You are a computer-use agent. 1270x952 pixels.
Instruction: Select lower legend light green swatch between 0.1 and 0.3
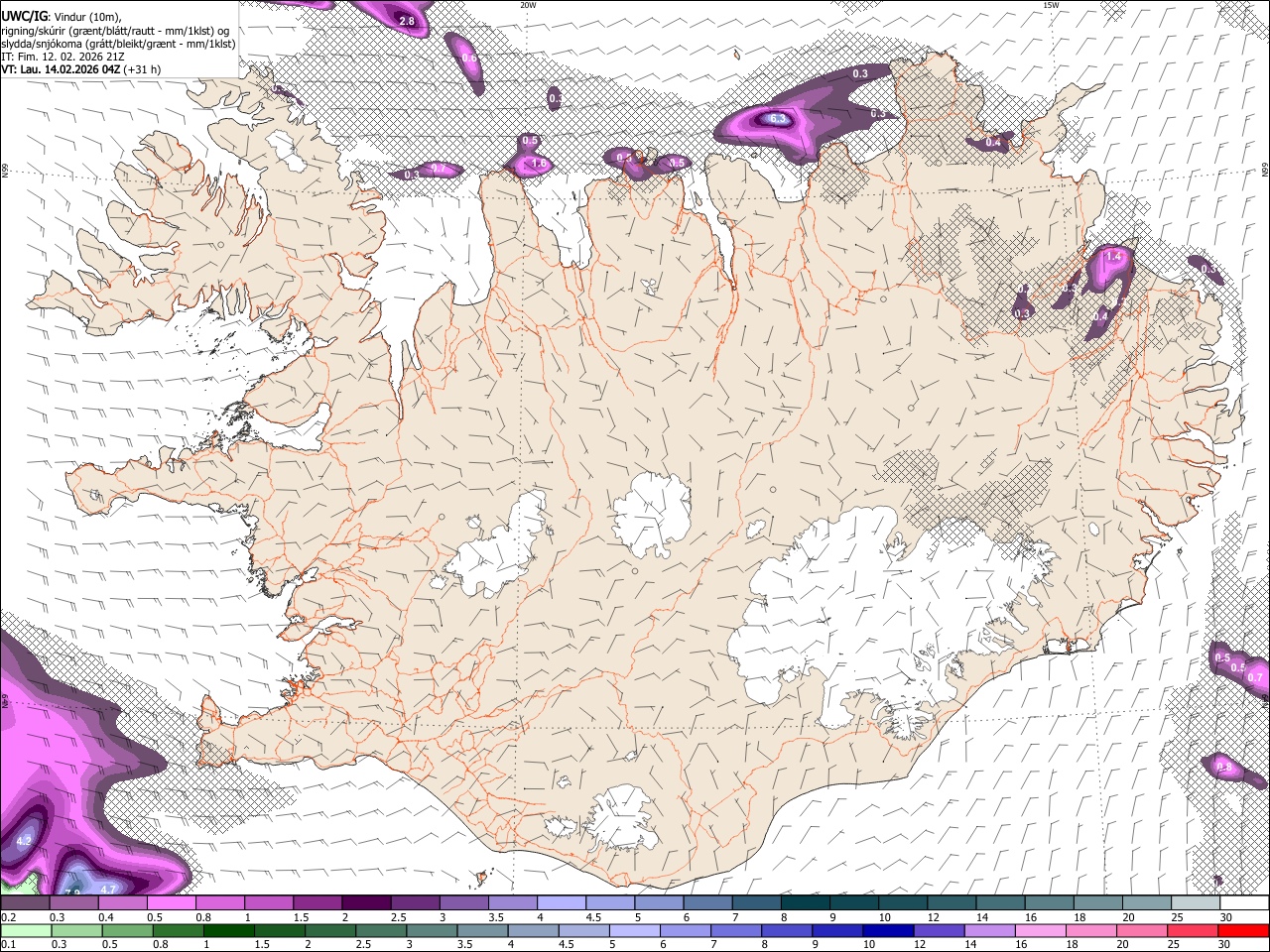(26, 930)
